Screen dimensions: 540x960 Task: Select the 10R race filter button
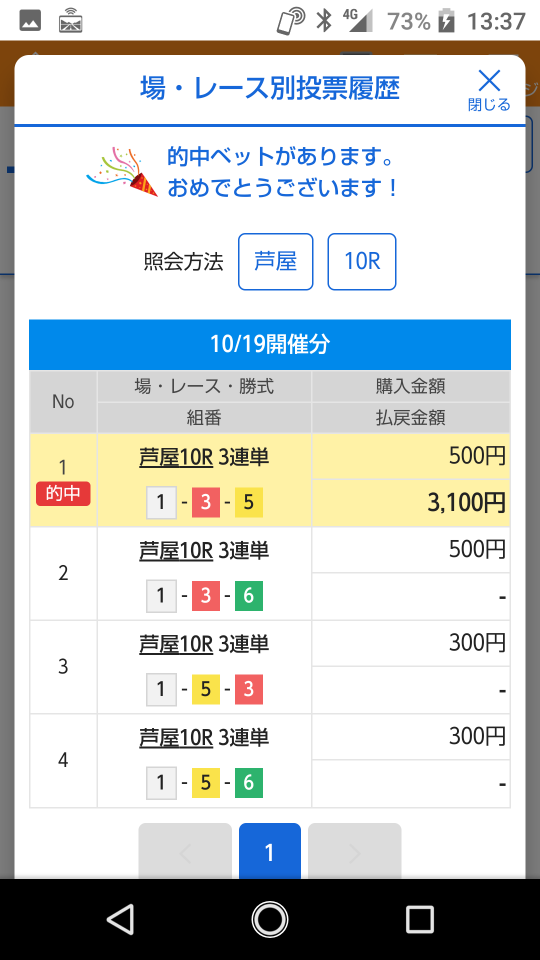362,261
